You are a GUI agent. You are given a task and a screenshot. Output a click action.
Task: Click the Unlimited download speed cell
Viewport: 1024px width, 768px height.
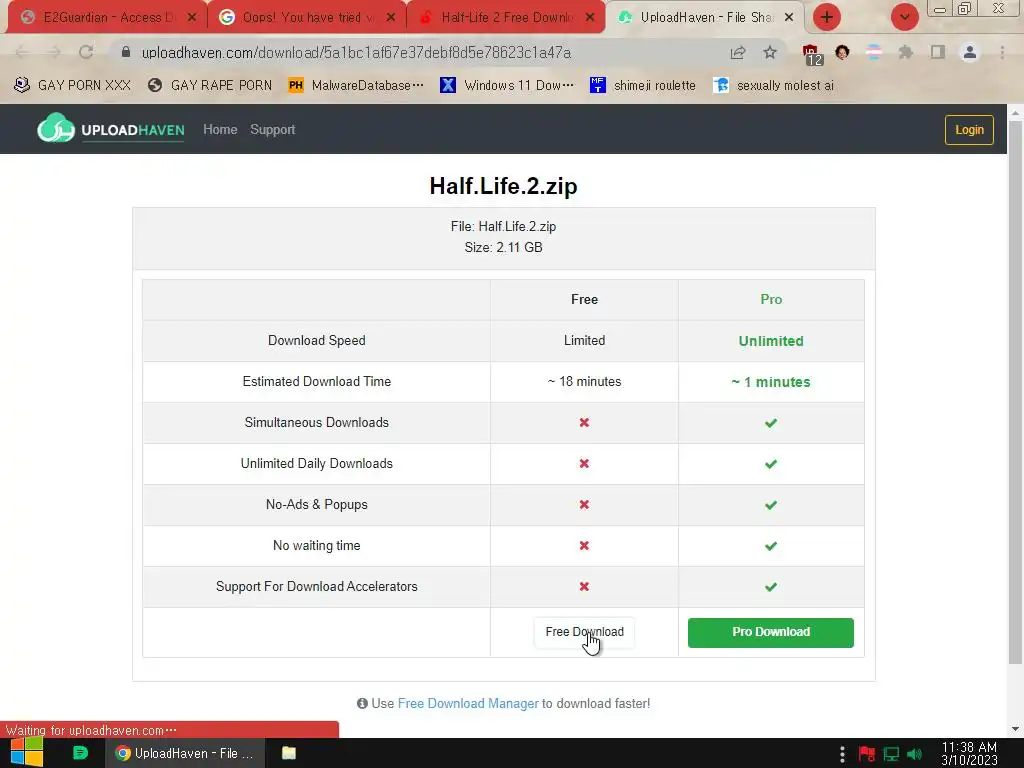(771, 341)
